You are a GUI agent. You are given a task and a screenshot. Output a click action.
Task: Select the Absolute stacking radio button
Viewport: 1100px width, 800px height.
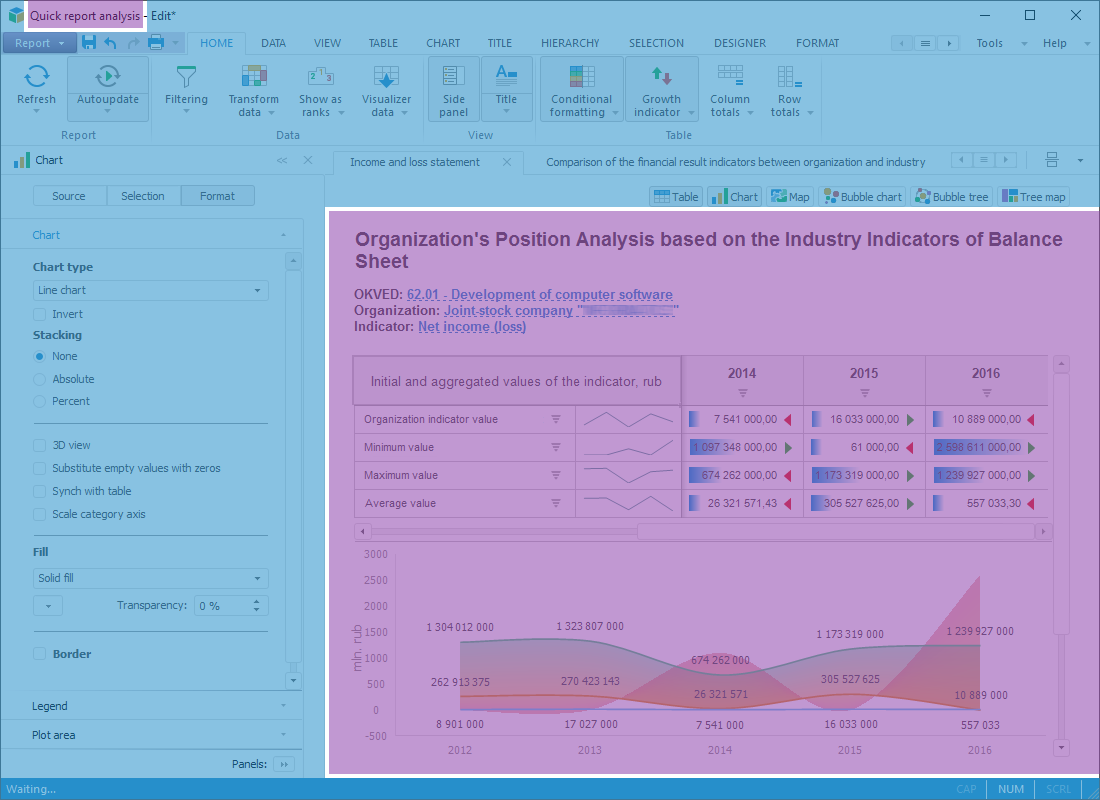40,379
